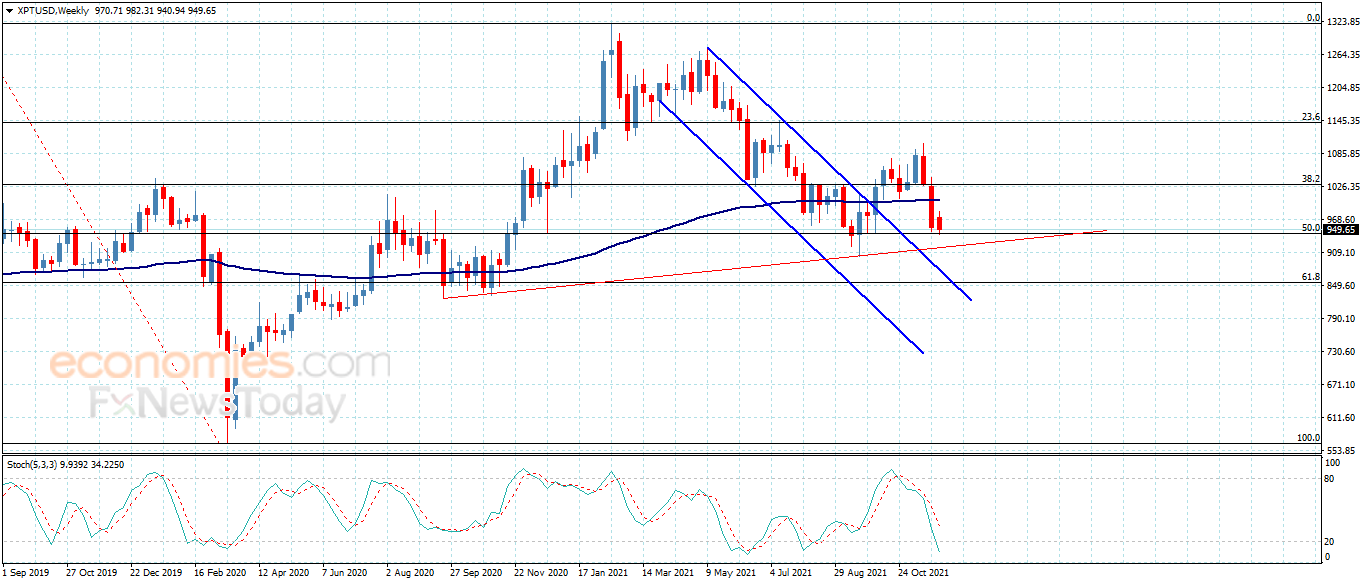Click the 1026.35 price axis label
The image size is (1362, 584).
pyautogui.click(x=1342, y=186)
